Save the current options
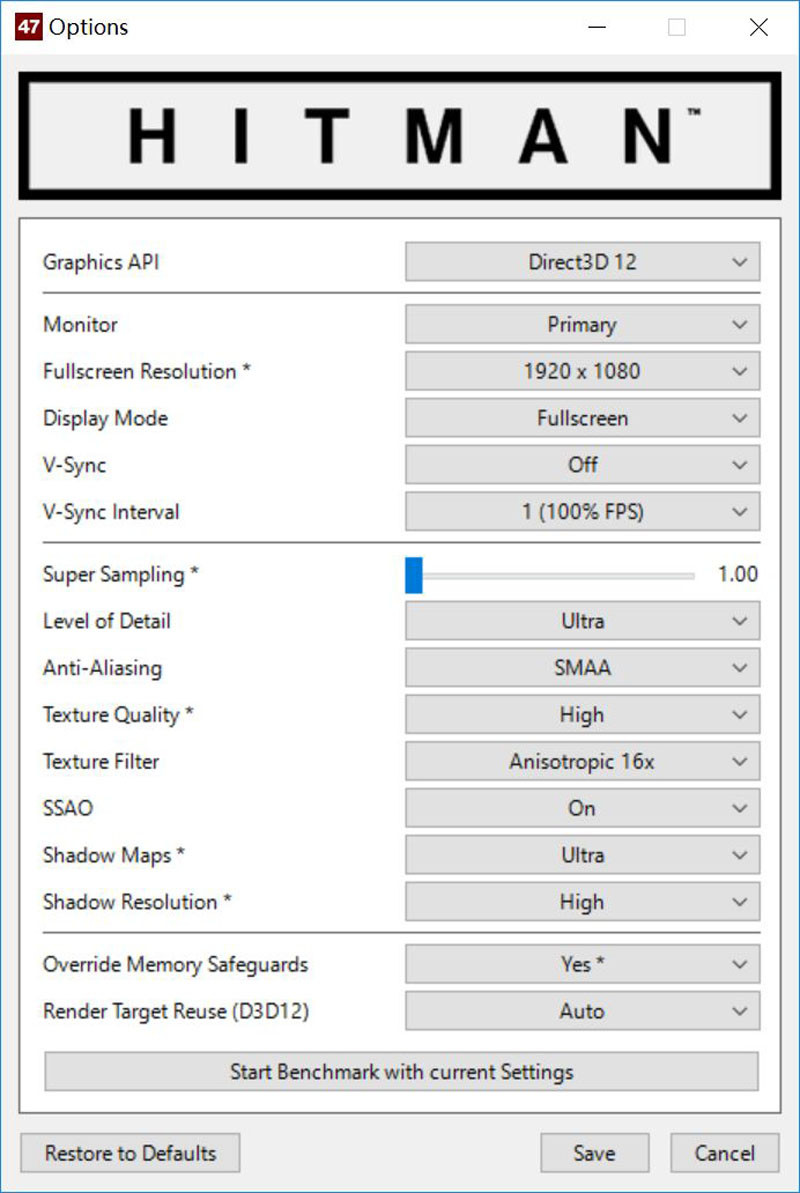 coord(594,1153)
